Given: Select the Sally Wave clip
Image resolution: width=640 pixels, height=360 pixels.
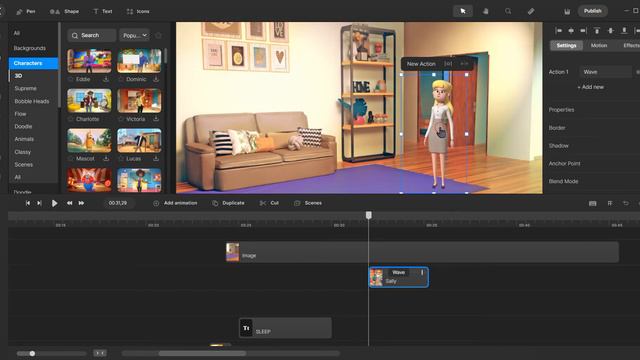Looking at the screenshot, I should [x=399, y=278].
